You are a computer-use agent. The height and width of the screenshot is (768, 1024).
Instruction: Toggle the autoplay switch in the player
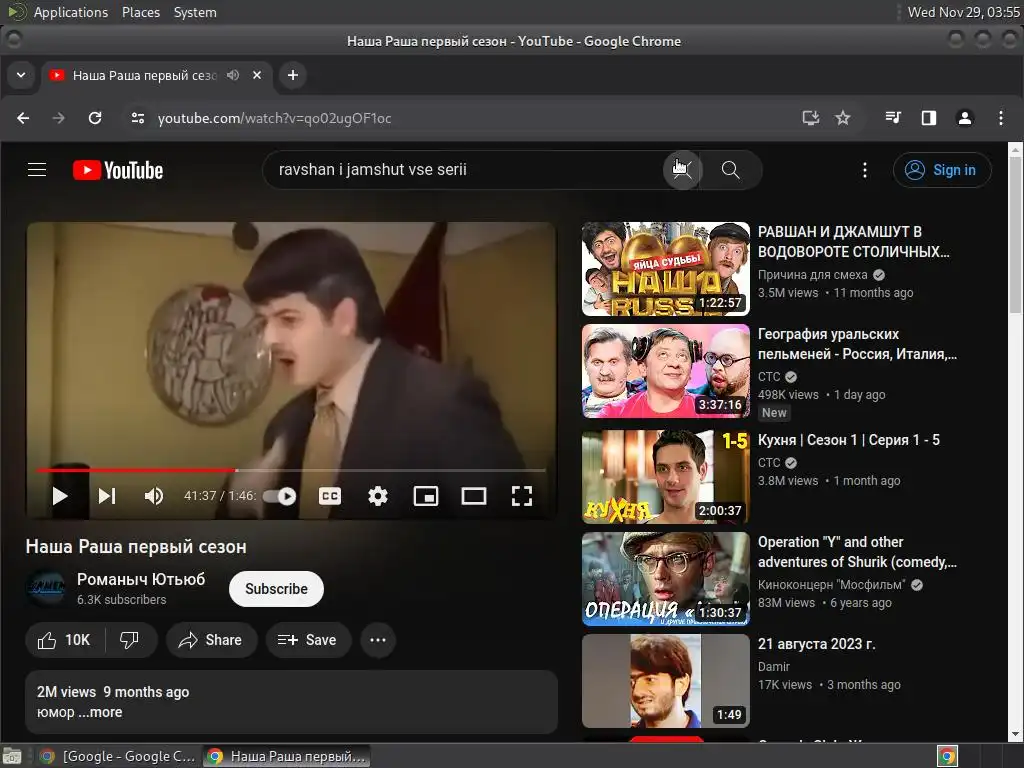[x=280, y=496]
